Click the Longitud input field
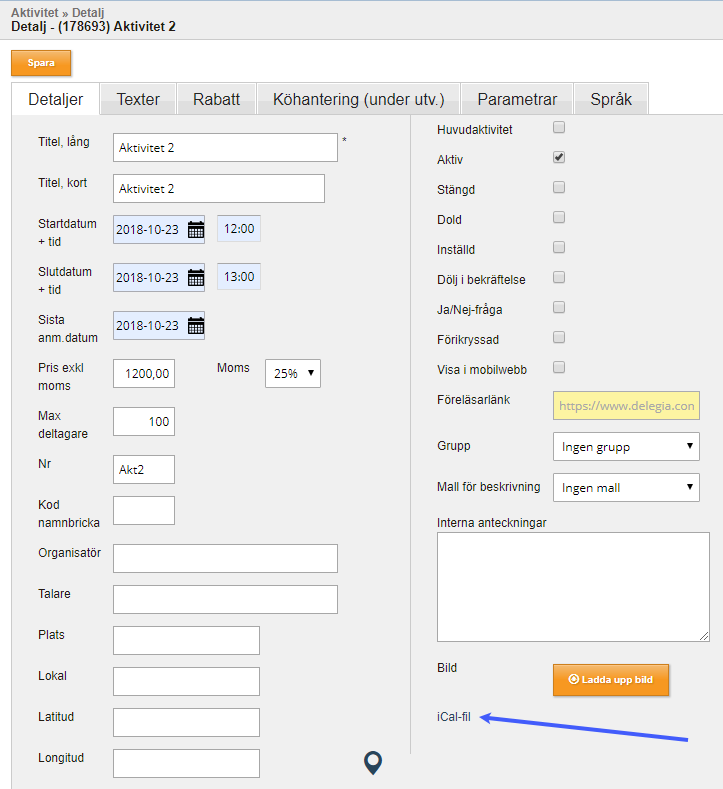723x789 pixels. (186, 763)
